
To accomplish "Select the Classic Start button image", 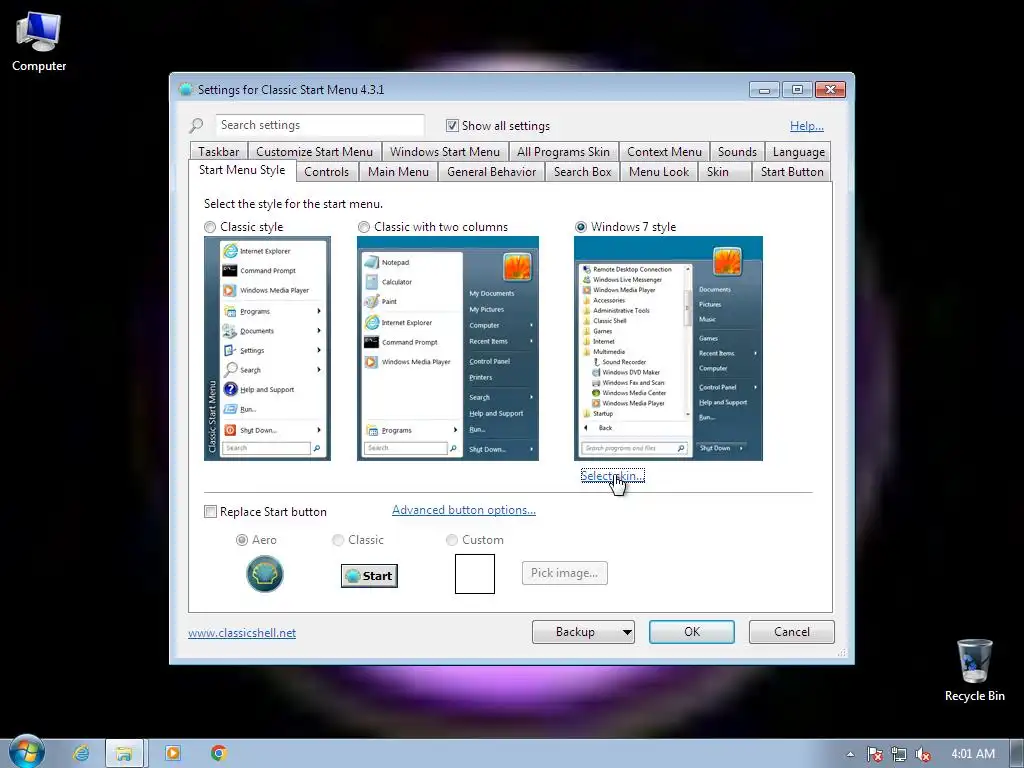I will point(369,575).
